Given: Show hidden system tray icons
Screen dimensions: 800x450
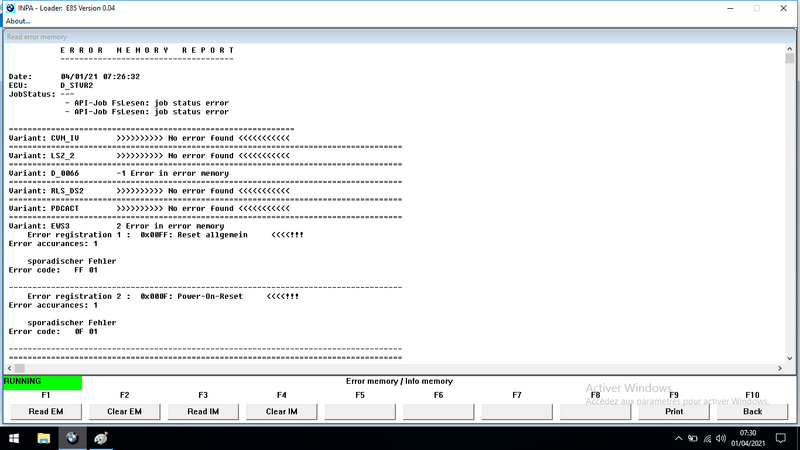Looking at the screenshot, I should (x=678, y=438).
